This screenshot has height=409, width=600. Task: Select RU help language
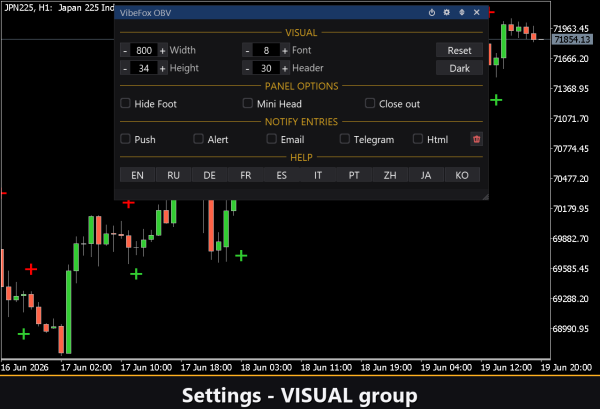[173, 175]
